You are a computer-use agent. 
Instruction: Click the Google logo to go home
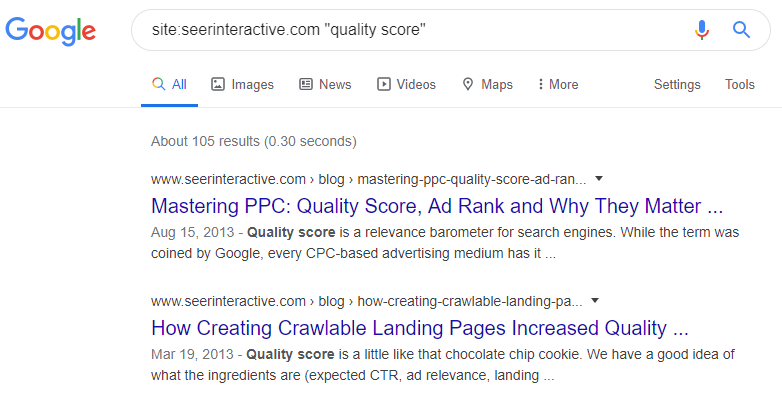[x=50, y=31]
